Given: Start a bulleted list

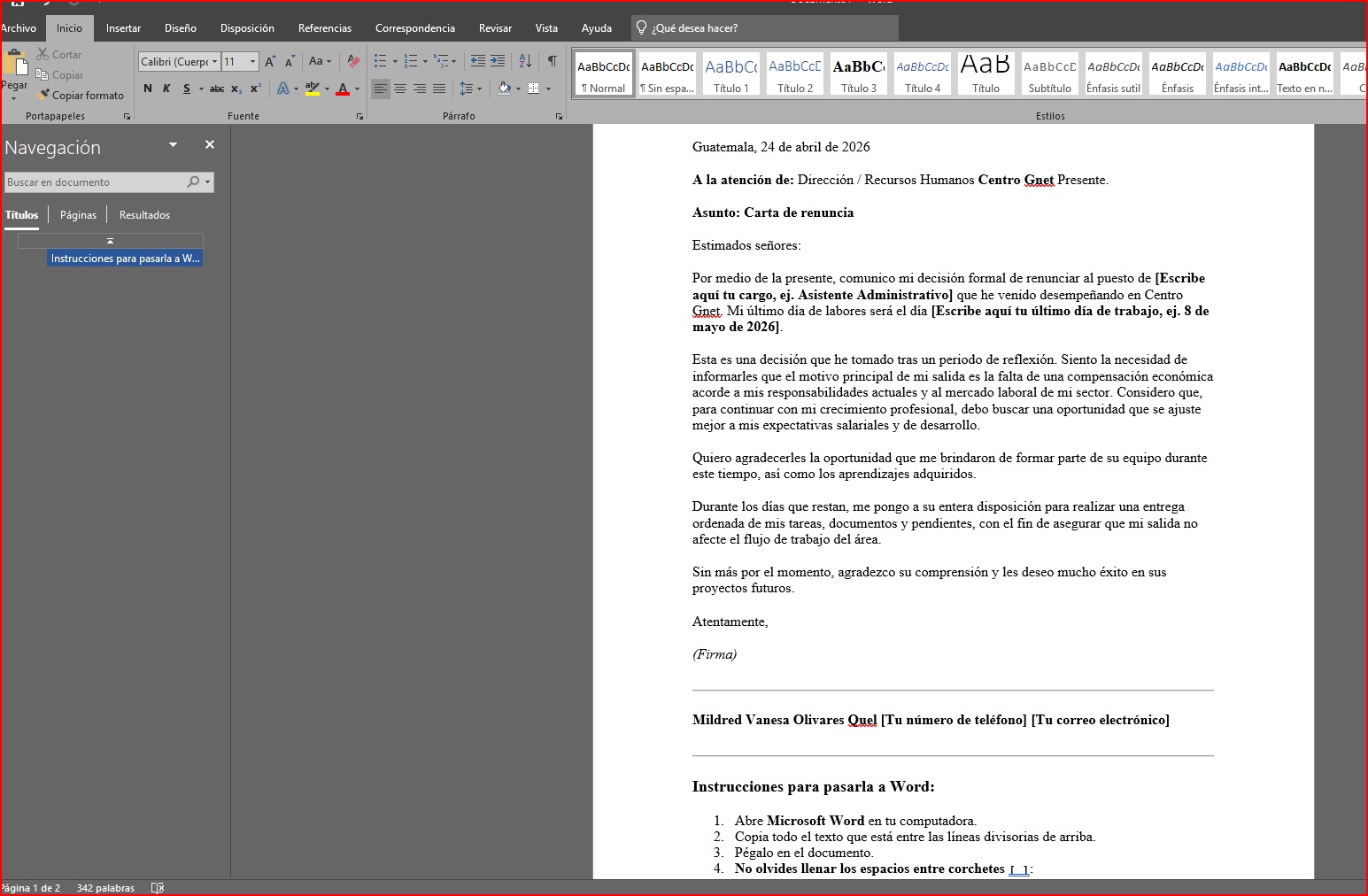Looking at the screenshot, I should (x=380, y=61).
